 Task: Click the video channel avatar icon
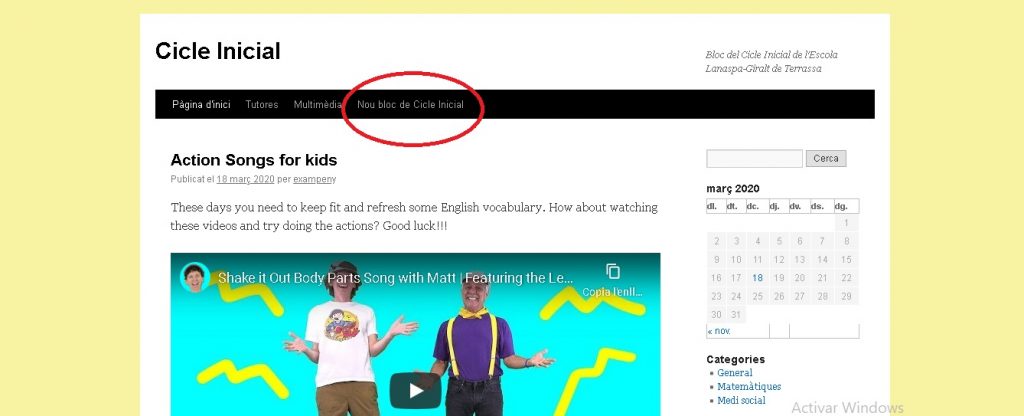[195, 277]
